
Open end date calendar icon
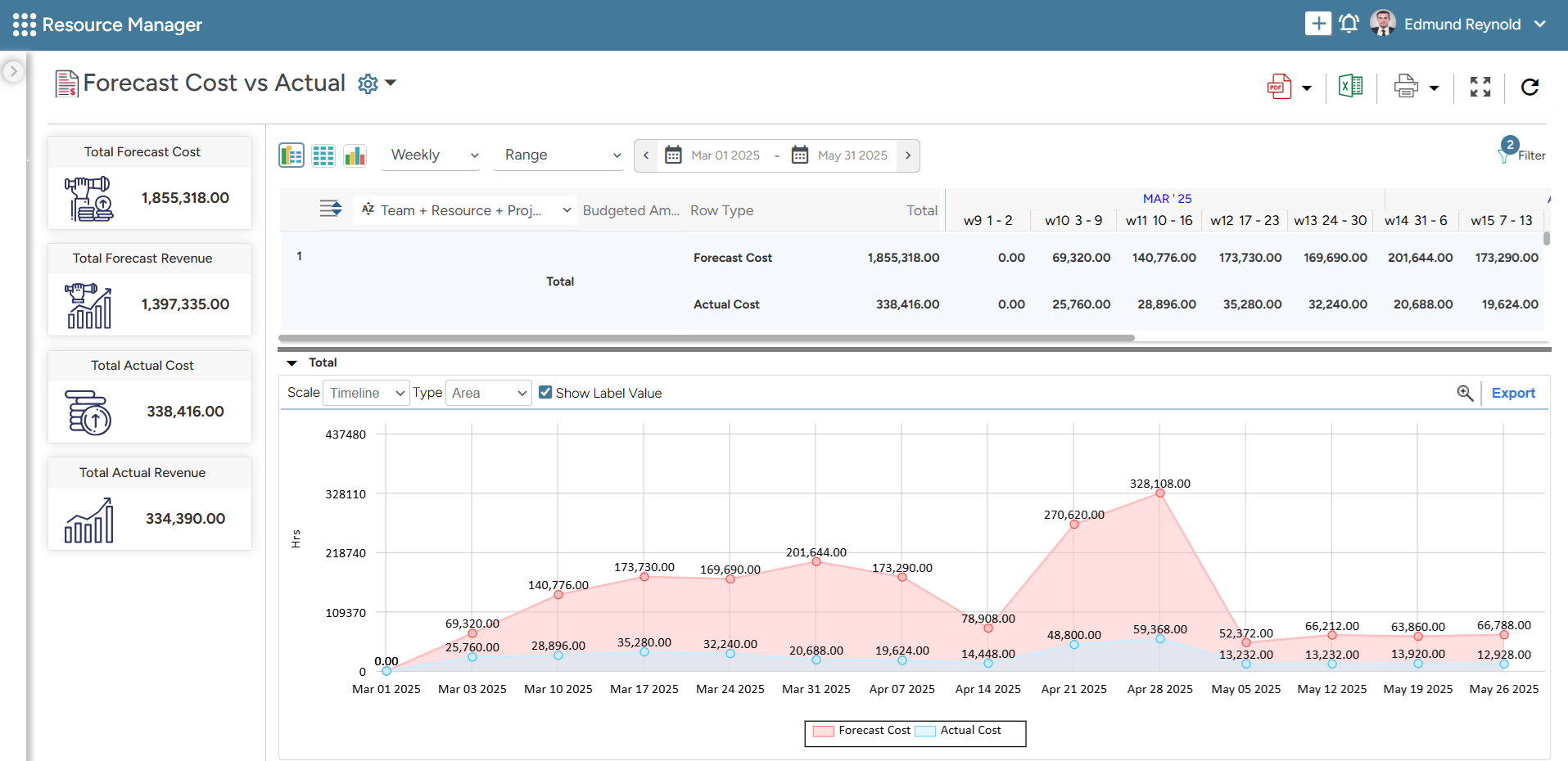coord(800,155)
